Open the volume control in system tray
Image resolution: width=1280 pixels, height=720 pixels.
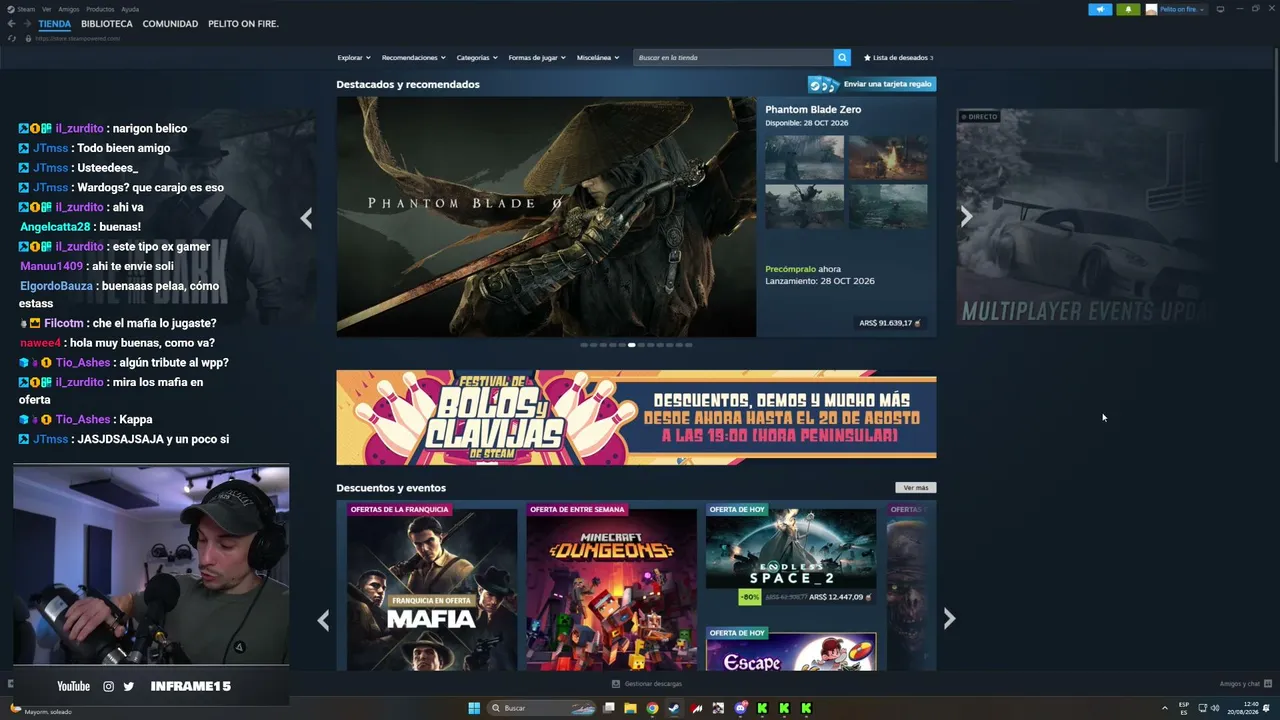click(1215, 708)
